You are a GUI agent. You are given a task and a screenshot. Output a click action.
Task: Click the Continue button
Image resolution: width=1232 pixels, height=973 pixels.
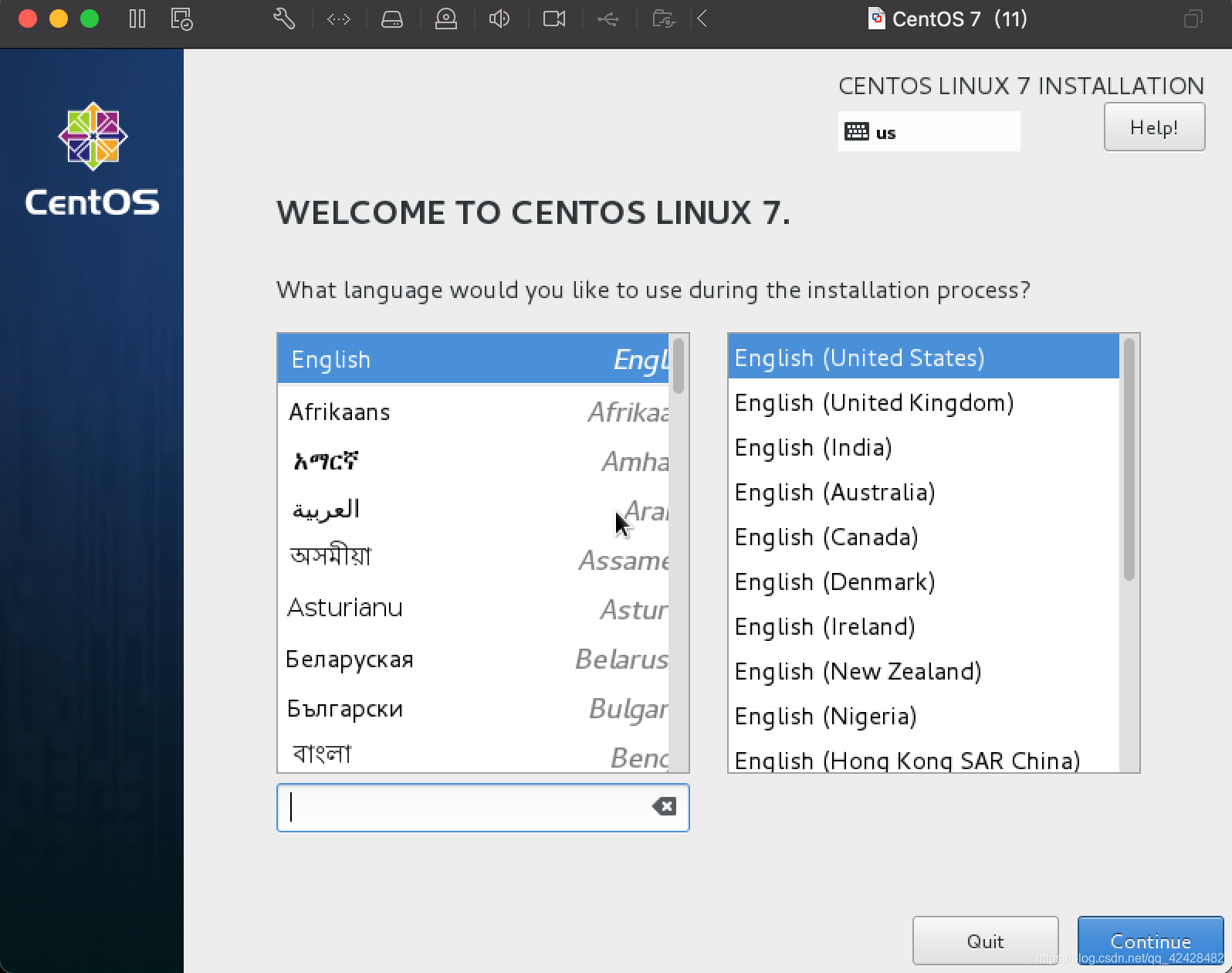tap(1150, 941)
